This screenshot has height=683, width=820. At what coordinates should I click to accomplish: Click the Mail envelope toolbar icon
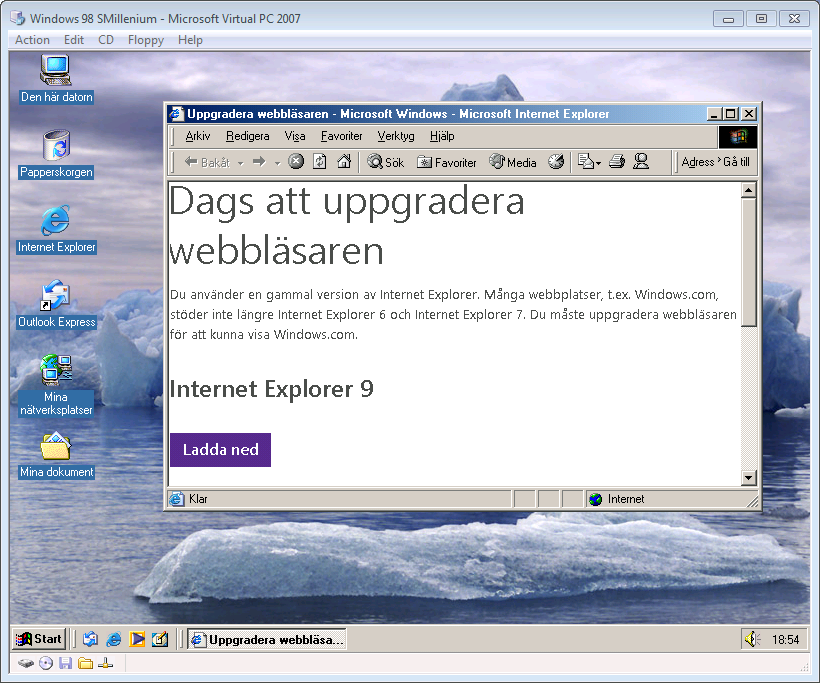pos(585,162)
